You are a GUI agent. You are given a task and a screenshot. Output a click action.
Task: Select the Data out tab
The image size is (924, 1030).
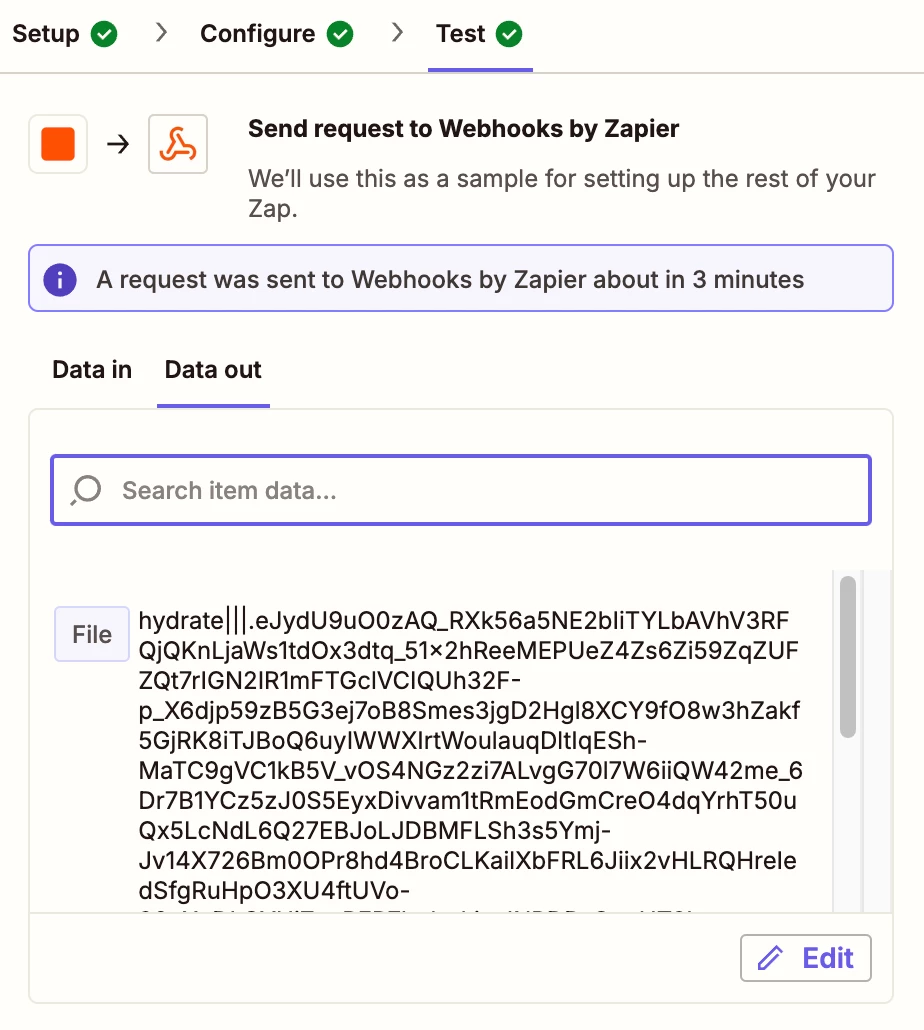(x=213, y=370)
